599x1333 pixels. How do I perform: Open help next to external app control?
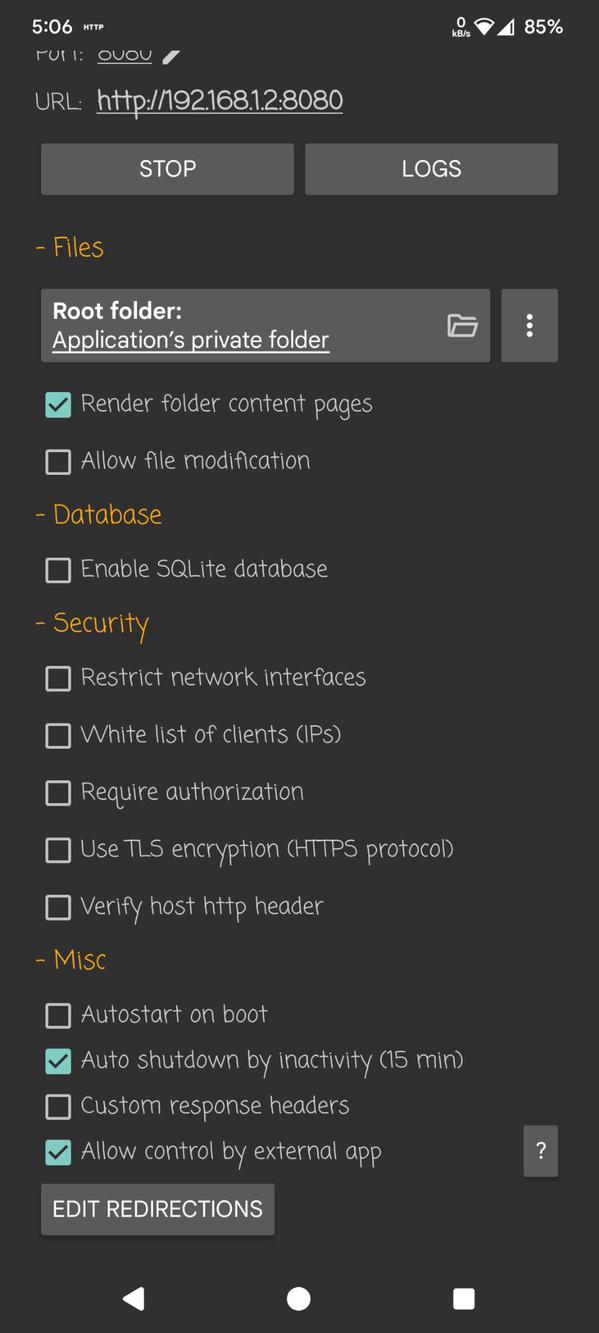540,1151
